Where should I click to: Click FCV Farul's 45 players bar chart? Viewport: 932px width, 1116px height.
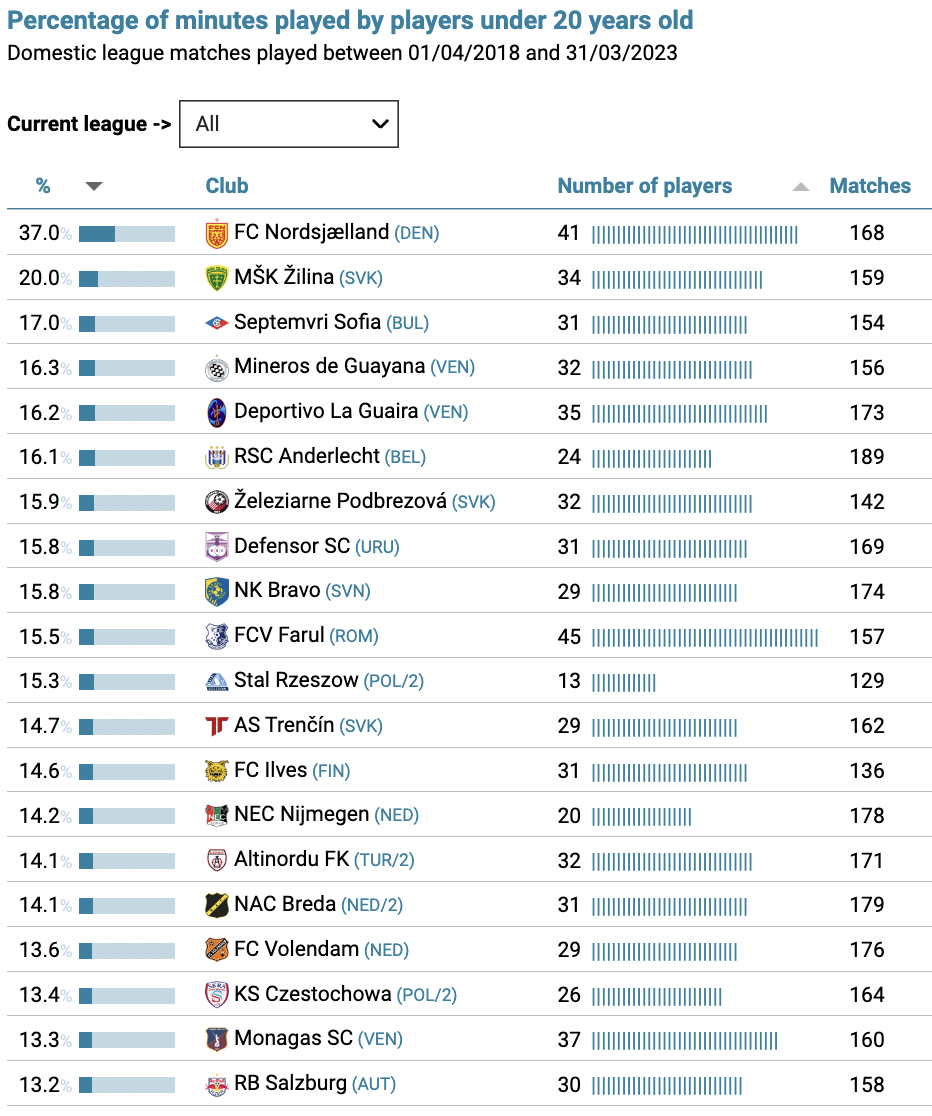pyautogui.click(x=705, y=638)
